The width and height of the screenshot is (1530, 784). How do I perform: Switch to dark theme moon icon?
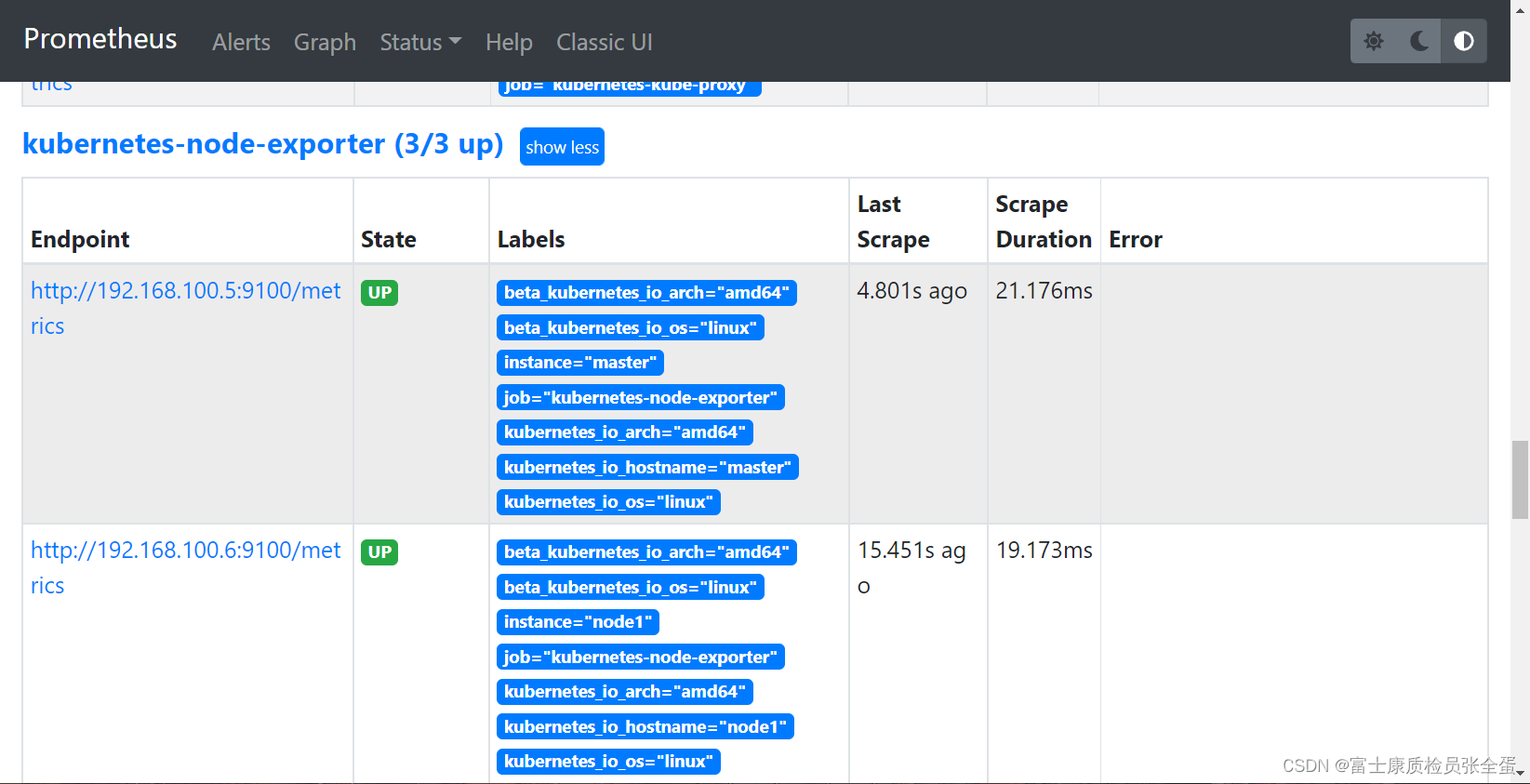coord(1418,41)
